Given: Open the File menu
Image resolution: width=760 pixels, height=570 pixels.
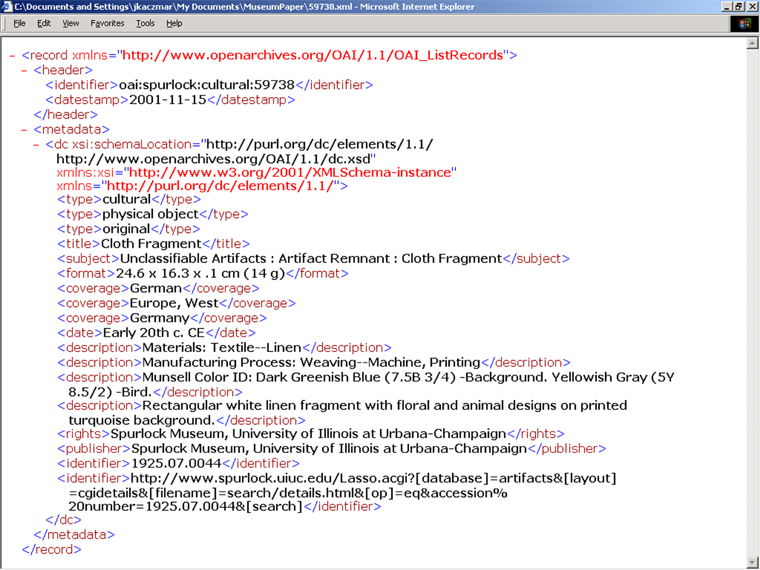Looking at the screenshot, I should tap(19, 23).
